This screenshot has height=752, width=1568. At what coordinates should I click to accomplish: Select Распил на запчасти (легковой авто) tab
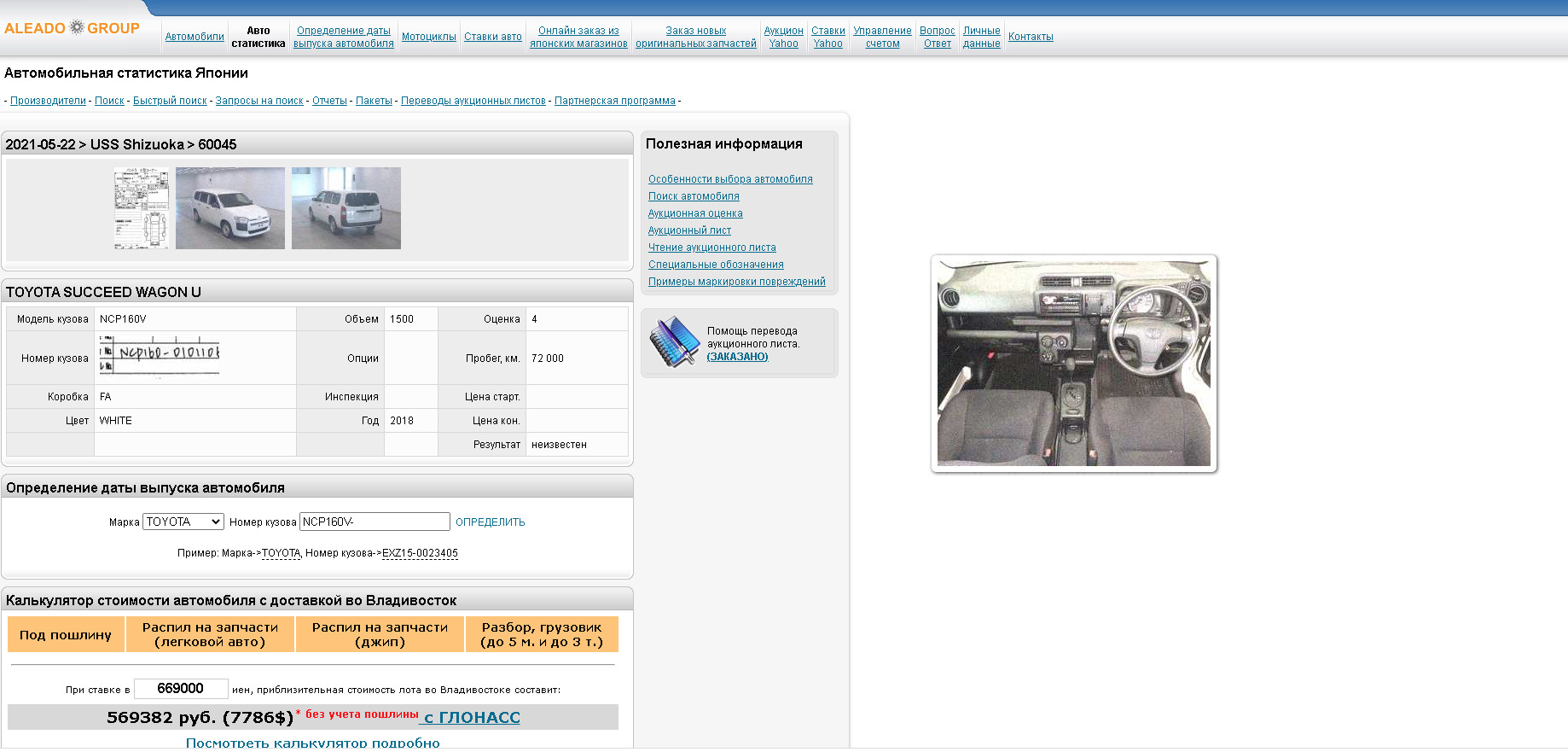coord(210,634)
